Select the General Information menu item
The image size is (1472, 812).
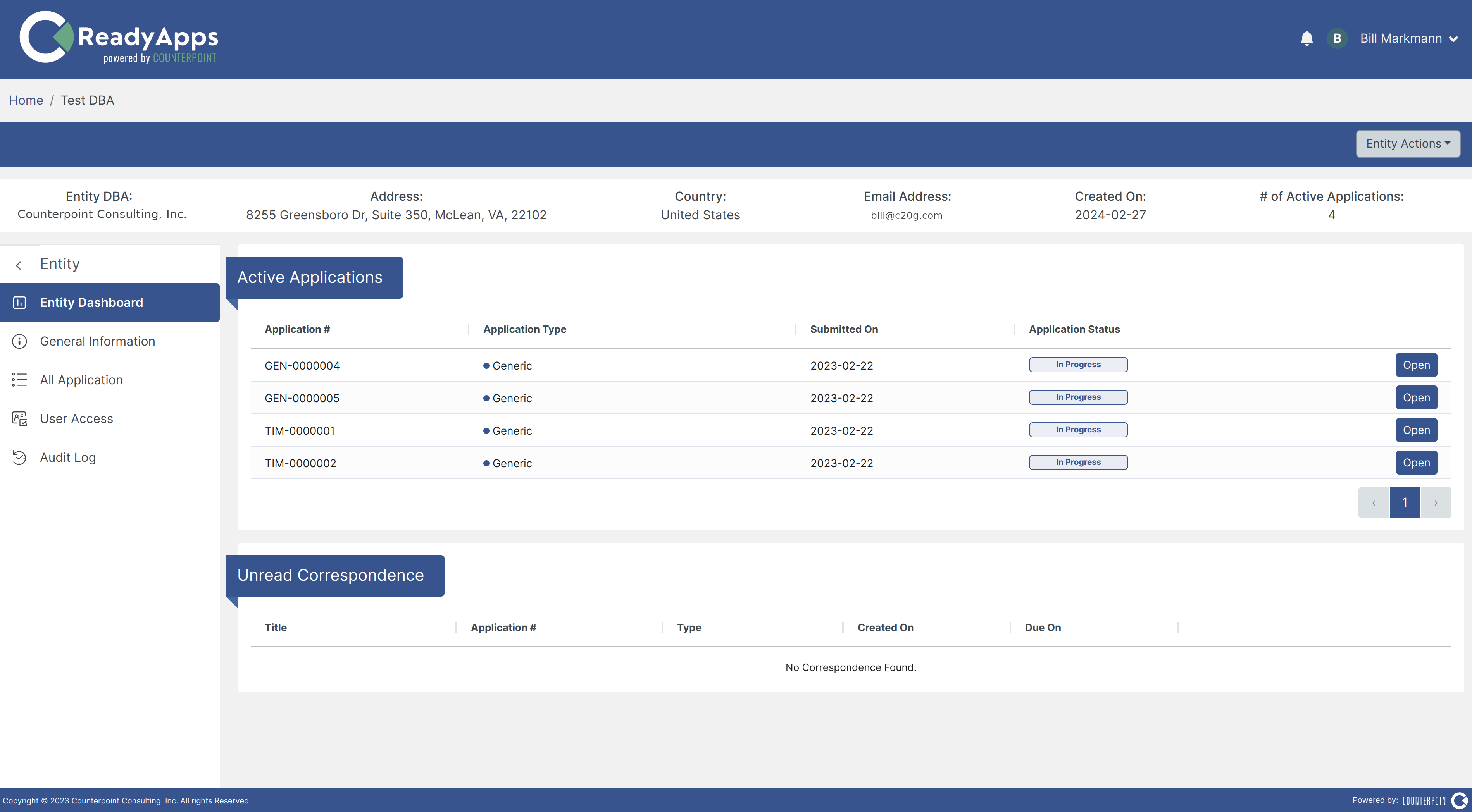[97, 341]
